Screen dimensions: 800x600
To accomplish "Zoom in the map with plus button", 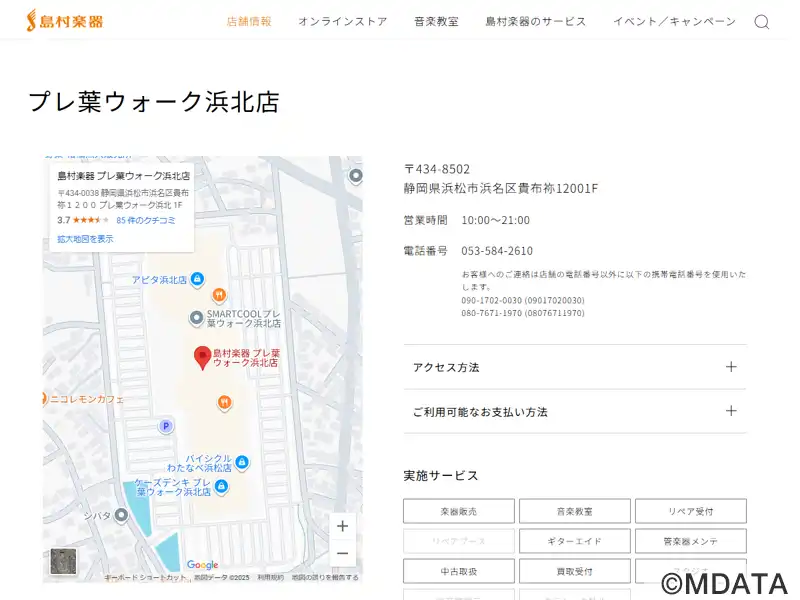I will point(343,527).
